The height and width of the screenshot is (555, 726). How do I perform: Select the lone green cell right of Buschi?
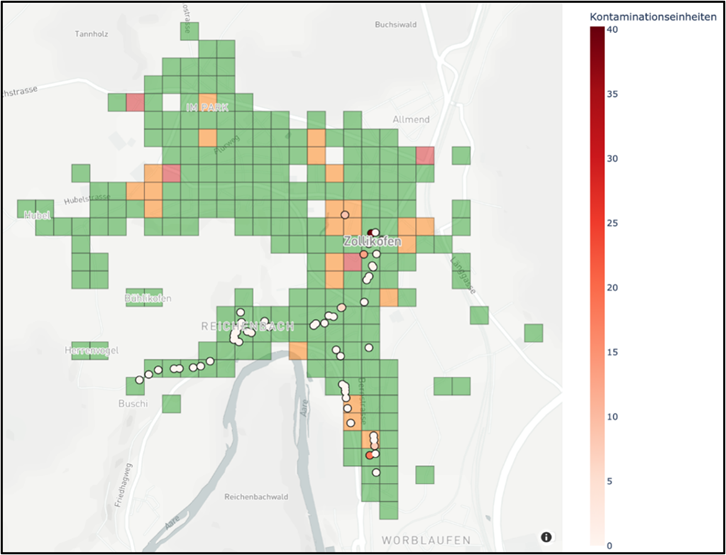[172, 403]
